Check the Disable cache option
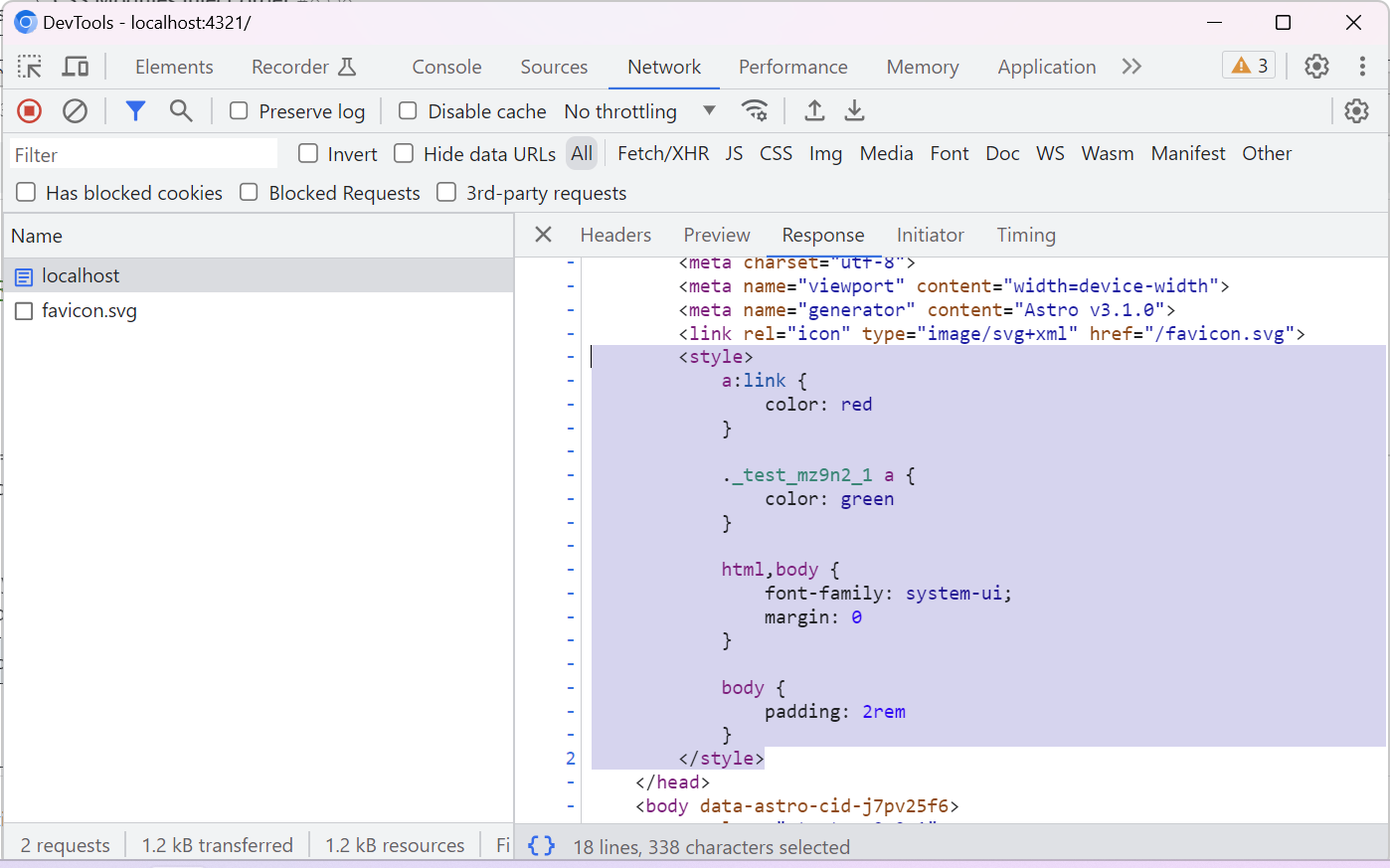The image size is (1390, 868). point(408,111)
